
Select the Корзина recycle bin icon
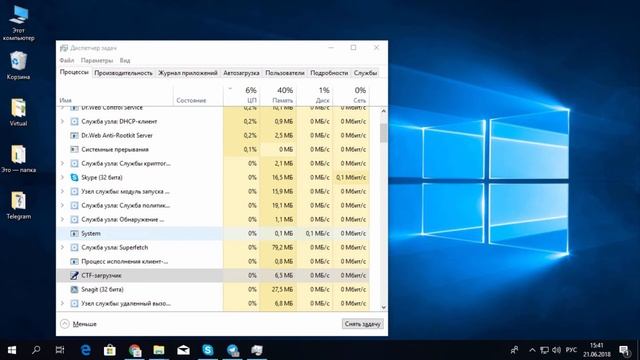pyautogui.click(x=18, y=65)
